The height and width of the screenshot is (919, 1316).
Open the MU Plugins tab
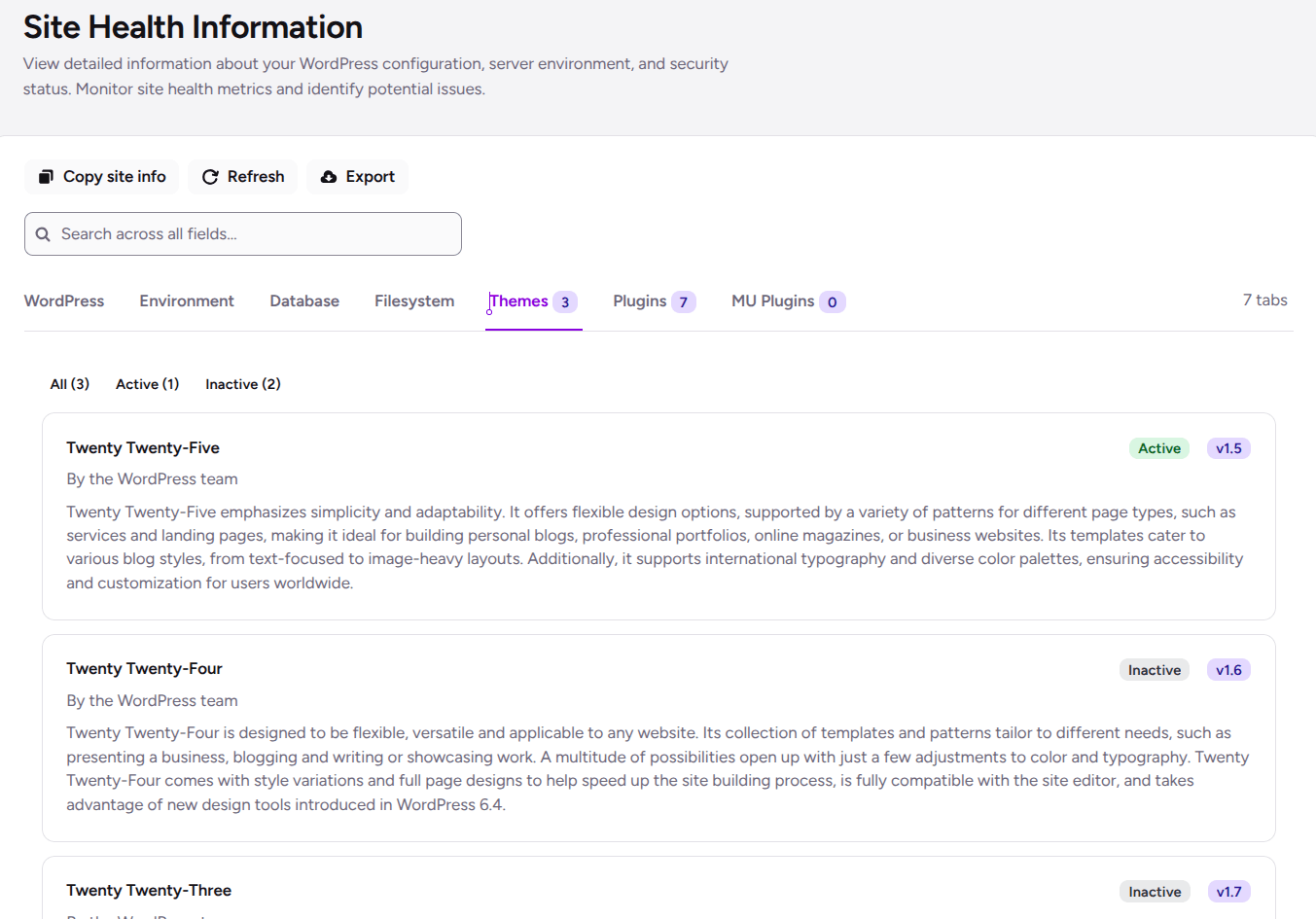click(x=789, y=301)
